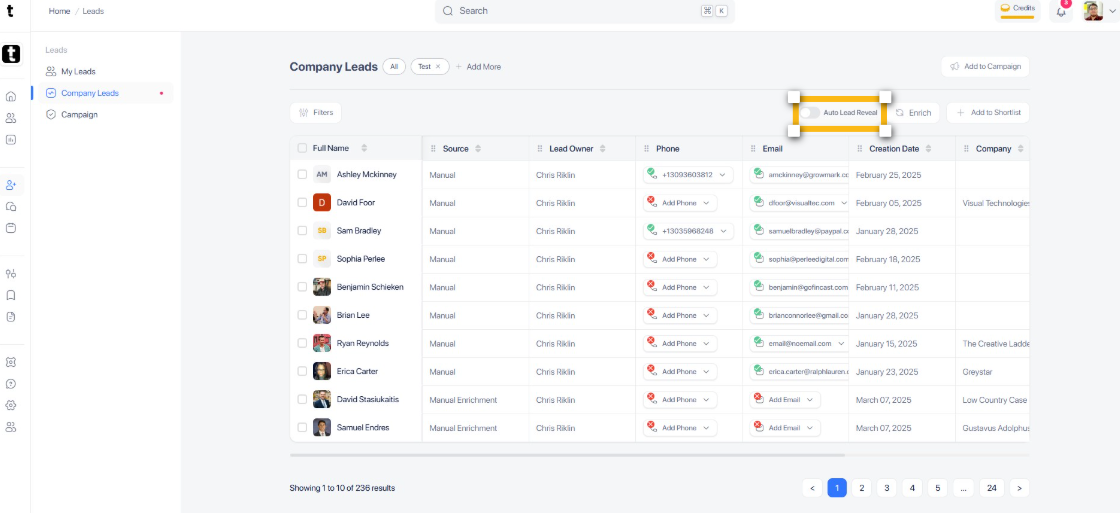Select Samuel Endres row checkbox
This screenshot has width=1120, height=513.
(x=302, y=428)
